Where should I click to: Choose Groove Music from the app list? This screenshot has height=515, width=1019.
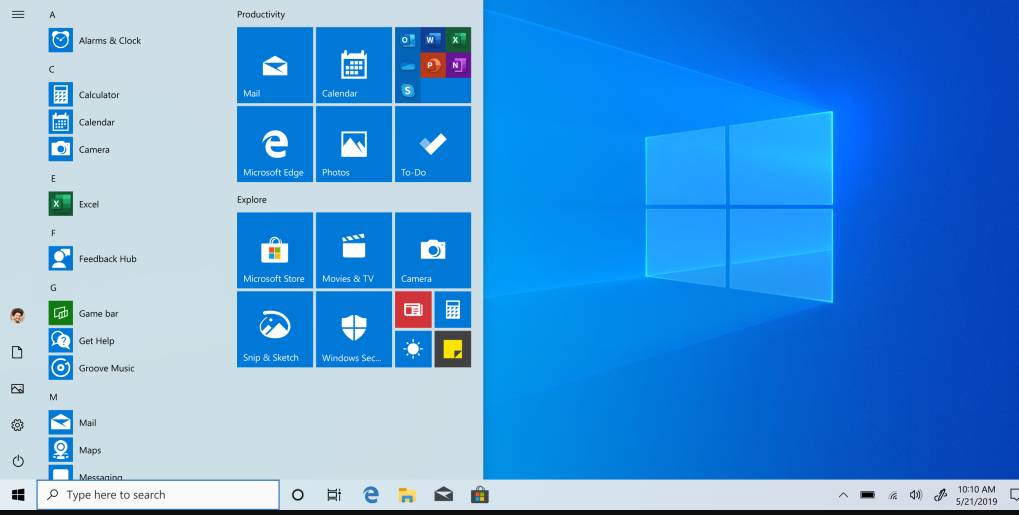pyautogui.click(x=106, y=368)
